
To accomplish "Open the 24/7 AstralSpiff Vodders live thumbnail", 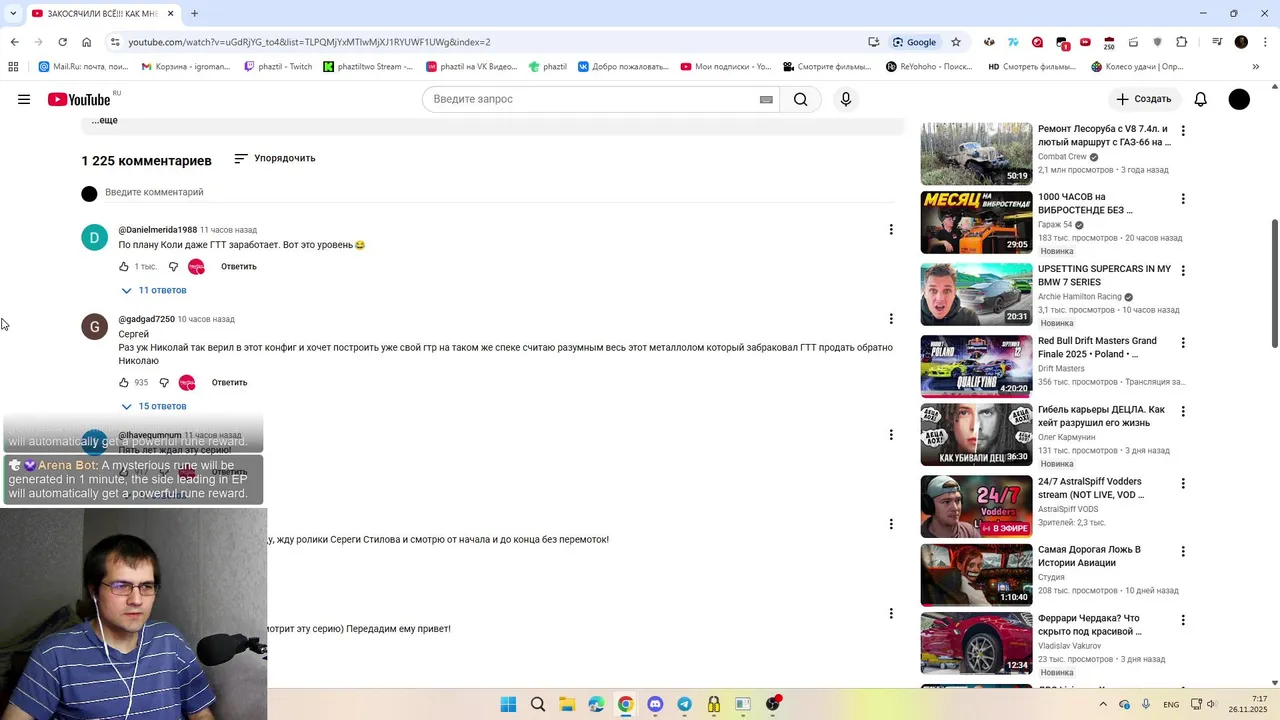I will point(976,507).
